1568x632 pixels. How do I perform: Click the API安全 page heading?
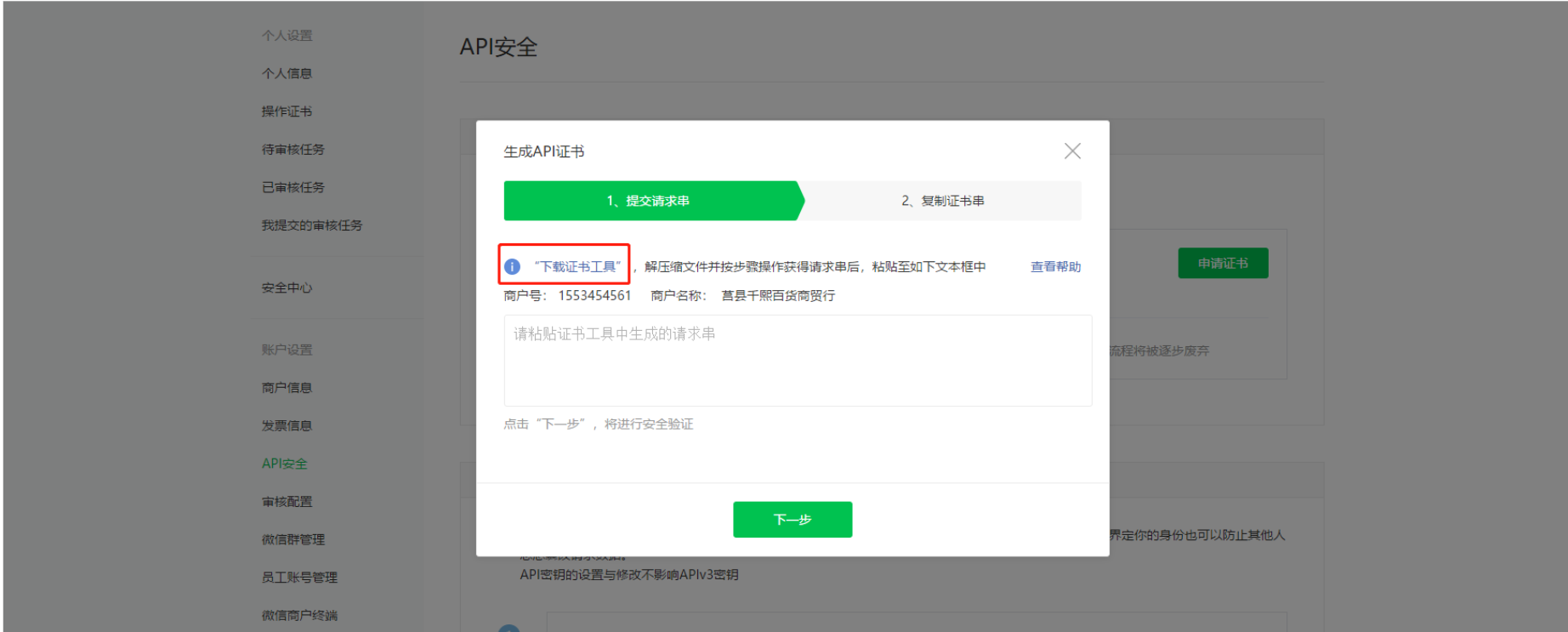pos(498,47)
